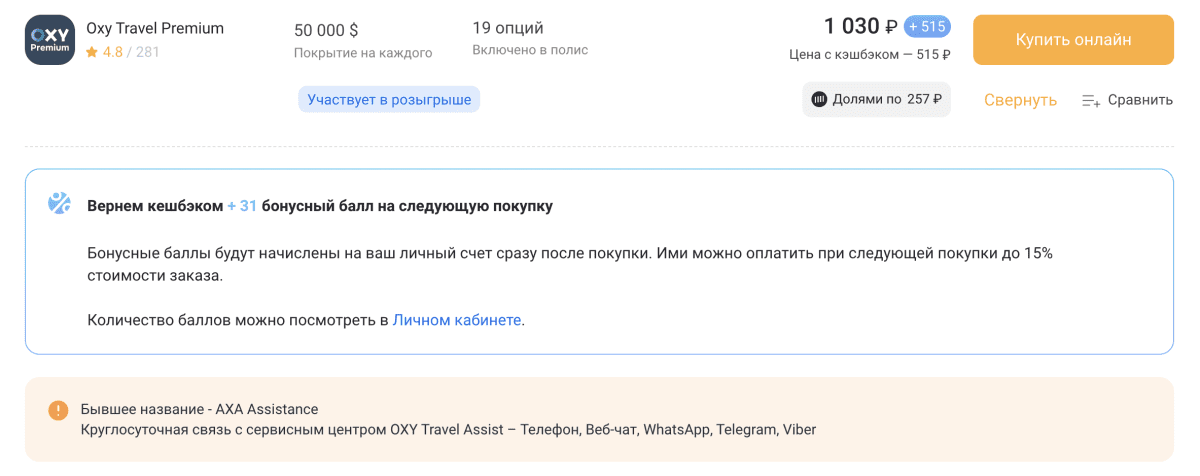Click the blue cashback percent icon

59,204
